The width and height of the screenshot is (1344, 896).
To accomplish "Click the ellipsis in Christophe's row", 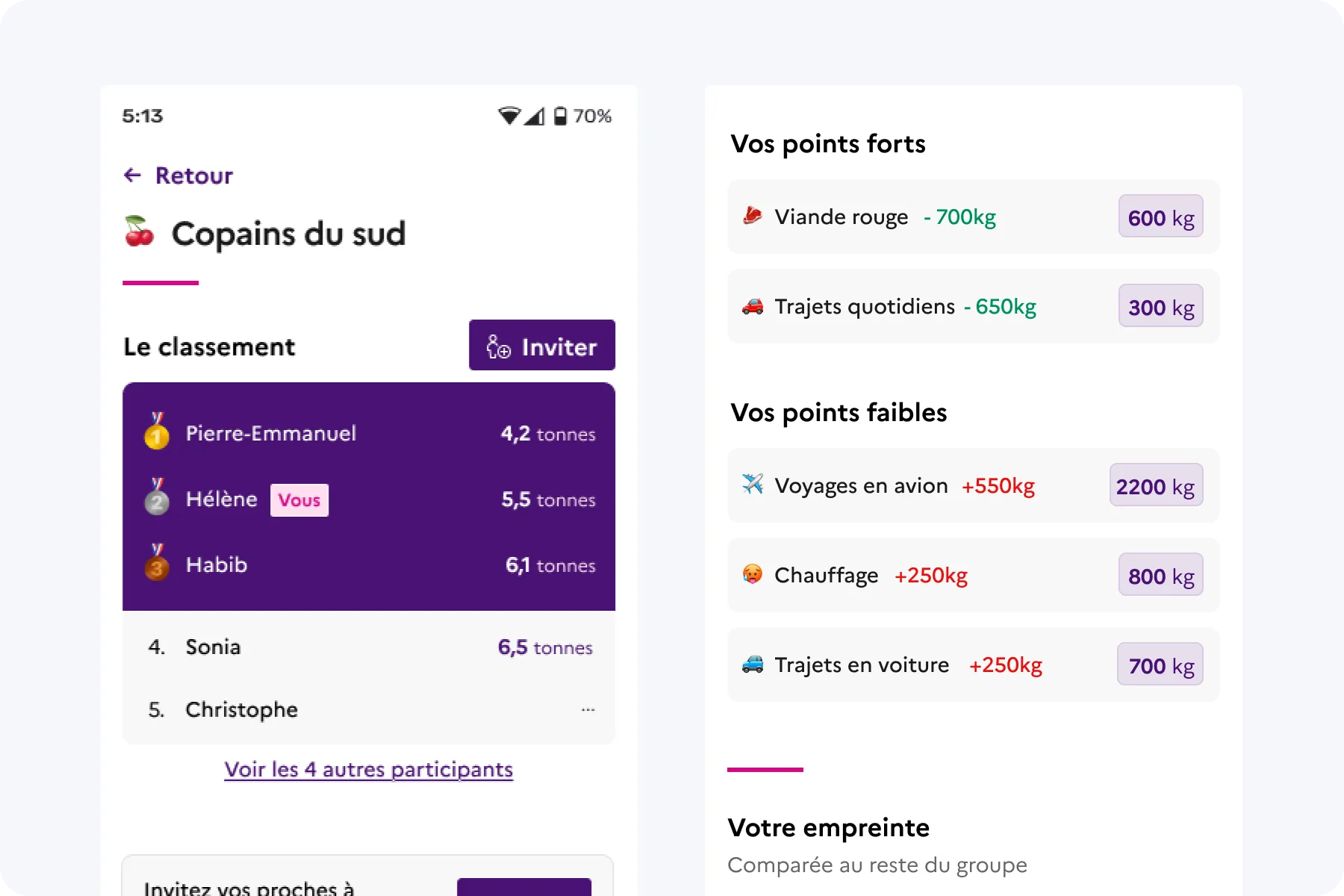I will tap(588, 710).
